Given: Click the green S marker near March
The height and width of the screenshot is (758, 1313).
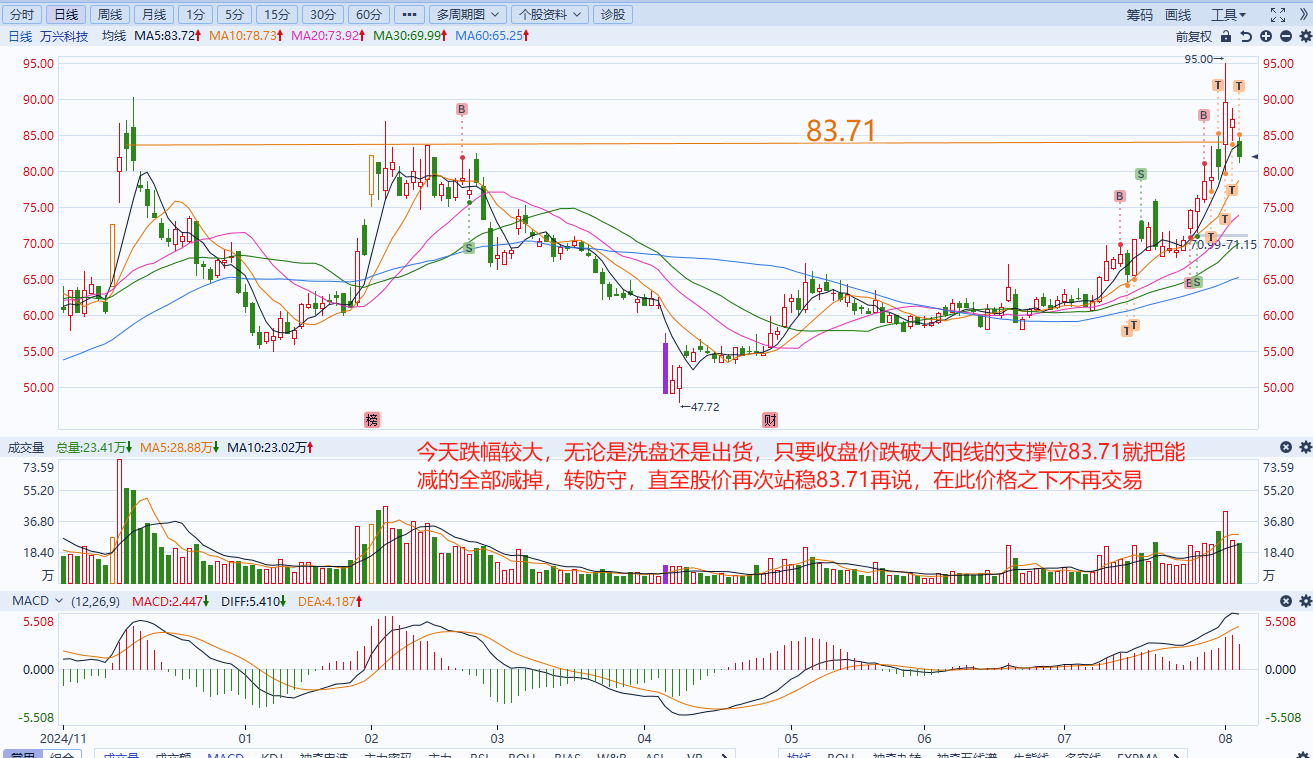Looking at the screenshot, I should [x=468, y=247].
